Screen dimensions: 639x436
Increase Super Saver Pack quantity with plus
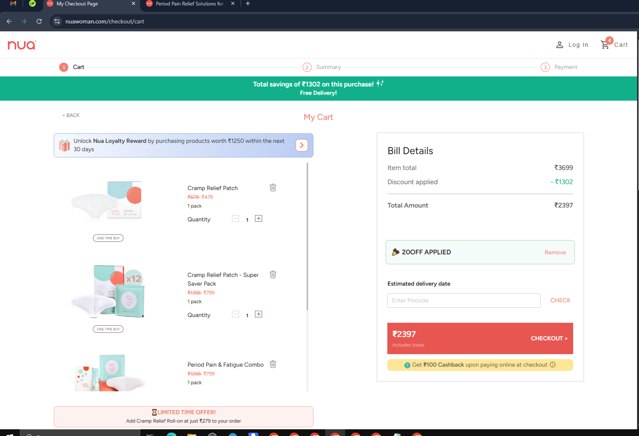point(258,314)
